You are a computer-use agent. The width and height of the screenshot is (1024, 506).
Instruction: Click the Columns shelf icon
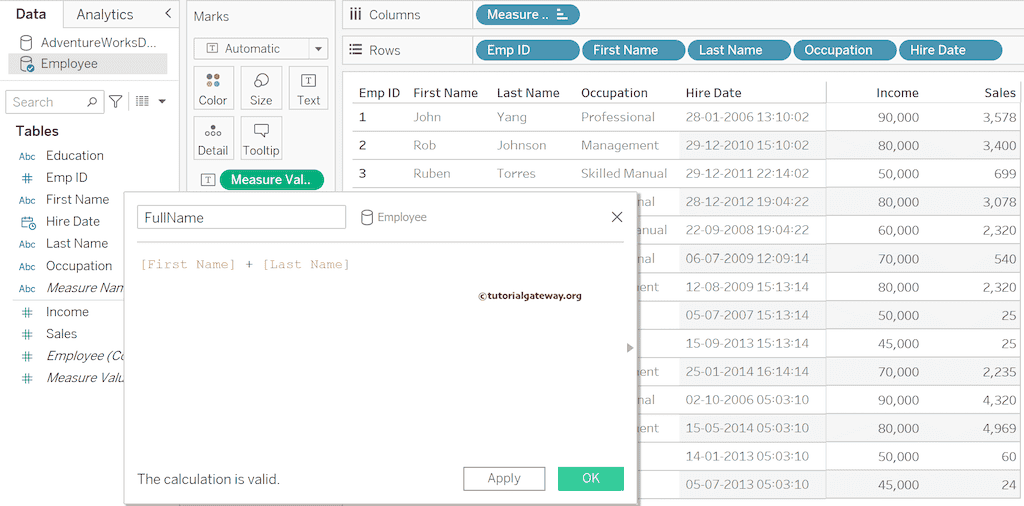tap(356, 14)
